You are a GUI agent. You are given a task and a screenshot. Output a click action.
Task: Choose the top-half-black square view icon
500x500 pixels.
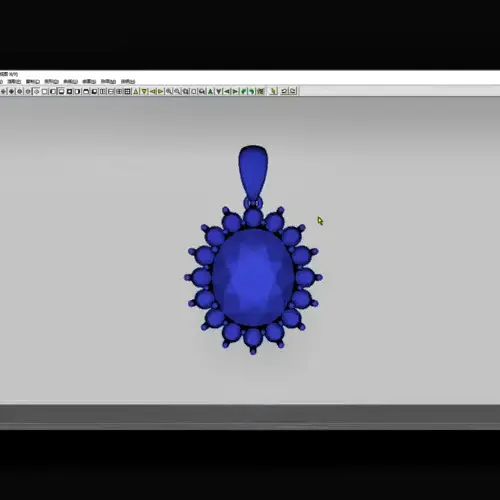point(86,91)
